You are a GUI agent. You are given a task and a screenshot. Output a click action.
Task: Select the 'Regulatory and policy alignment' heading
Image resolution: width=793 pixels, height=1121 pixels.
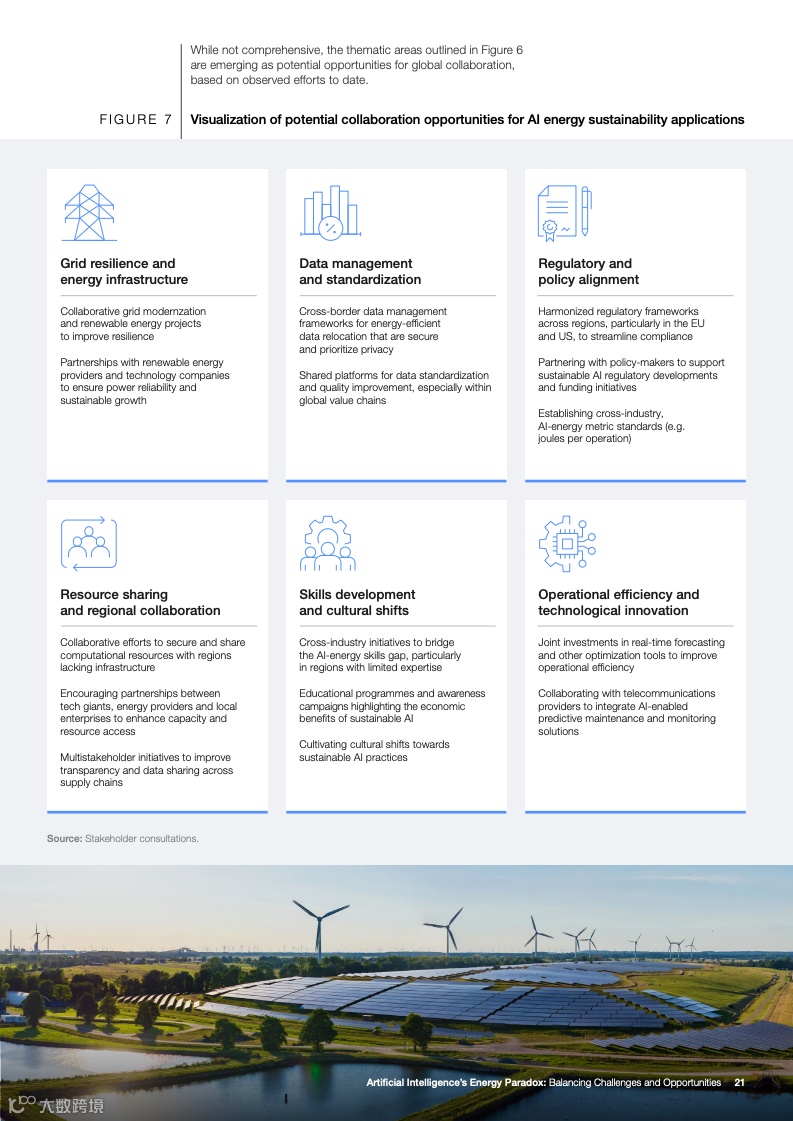point(588,272)
